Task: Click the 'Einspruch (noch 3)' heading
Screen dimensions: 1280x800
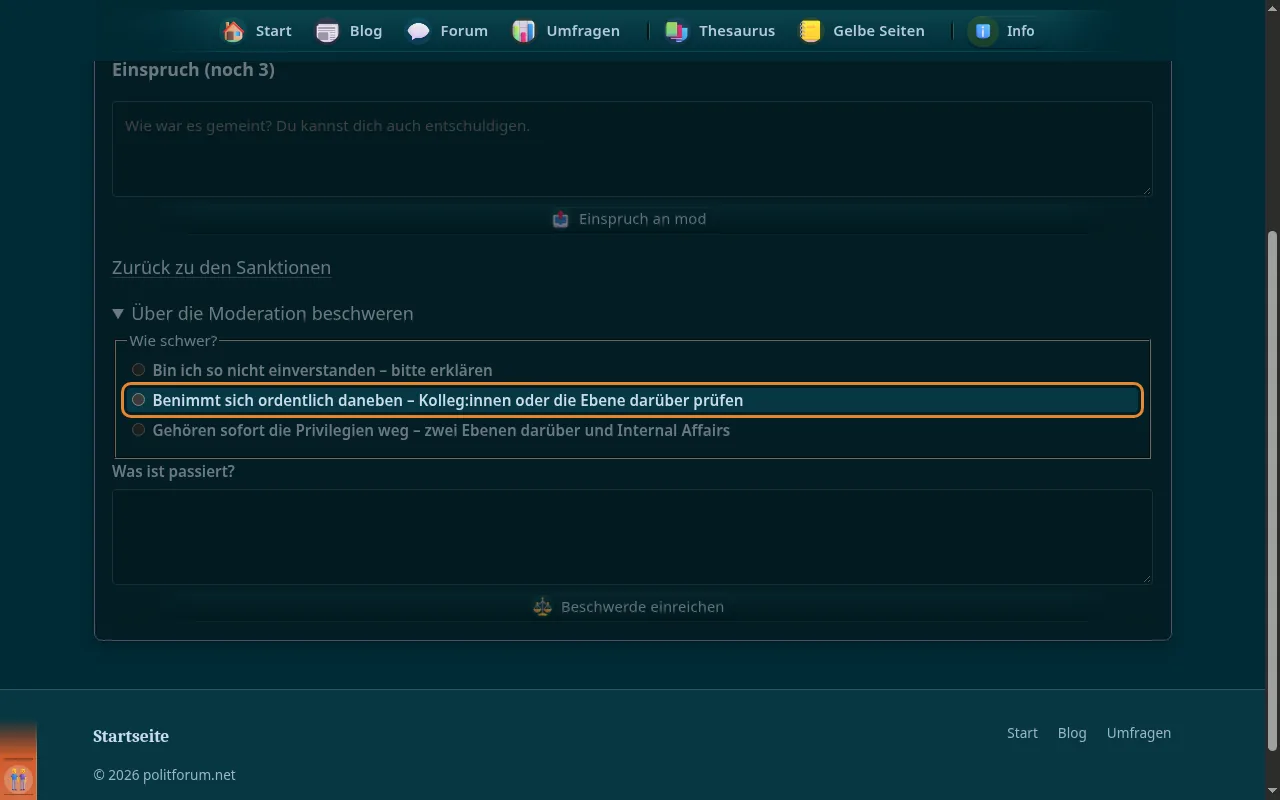Action: click(x=193, y=70)
